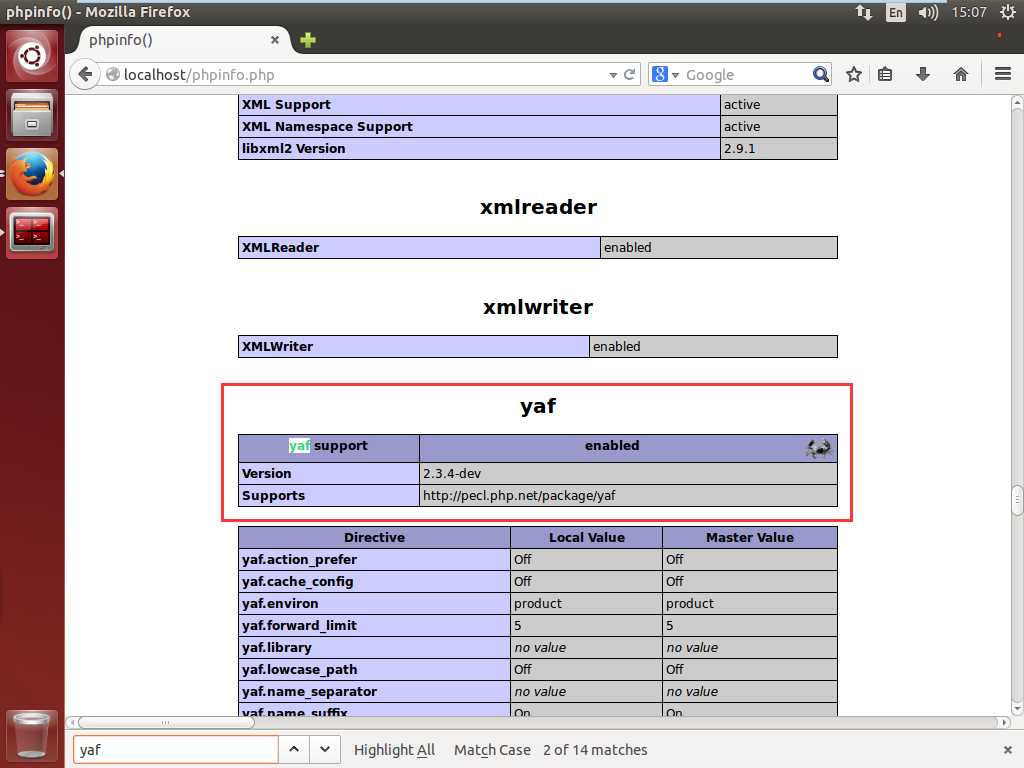
Task: Open the Files manager in launcher
Action: point(32,115)
